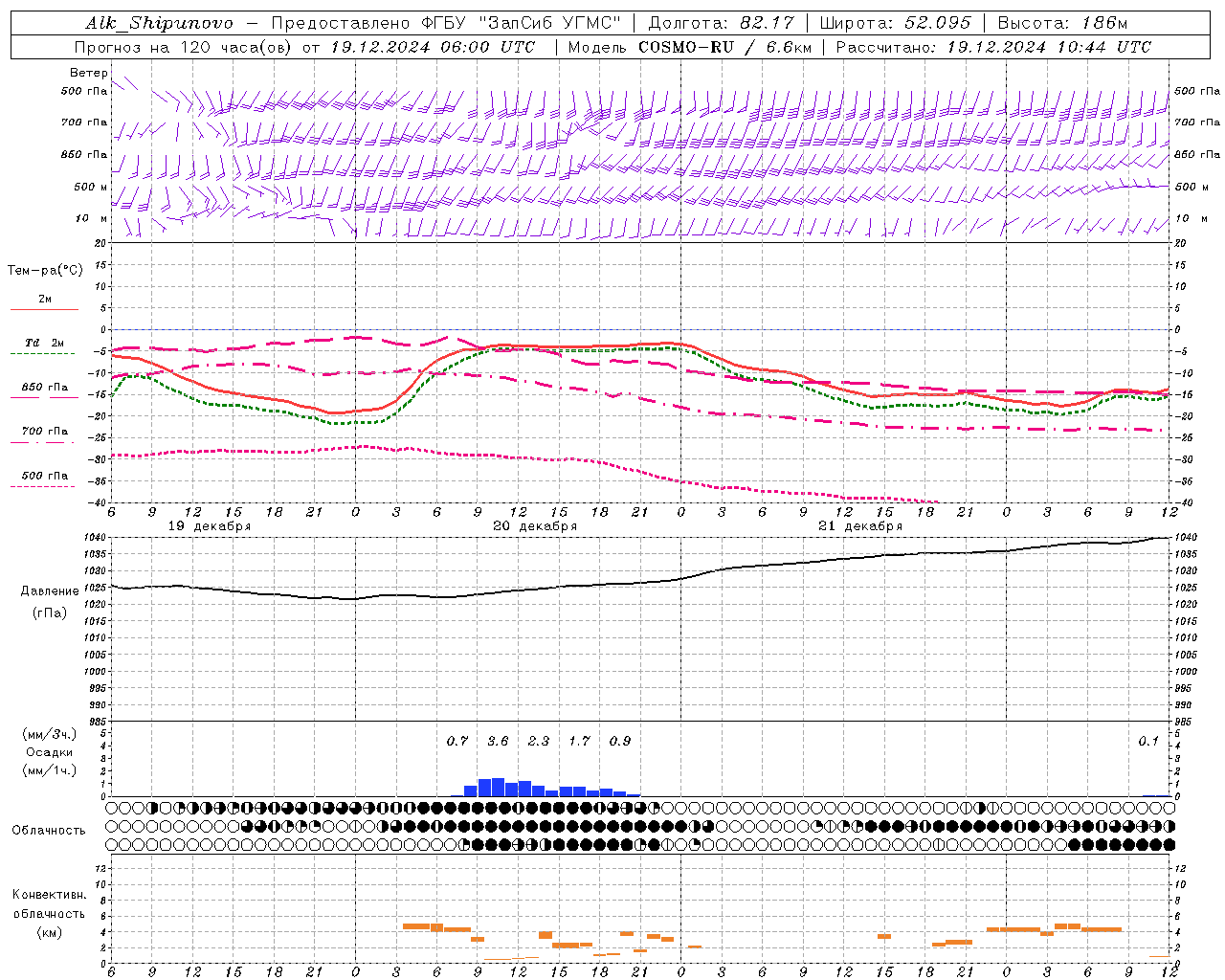Viewport: 1225px width, 980px height.
Task: Click the 1.7 precipitation total value
Action: click(579, 741)
